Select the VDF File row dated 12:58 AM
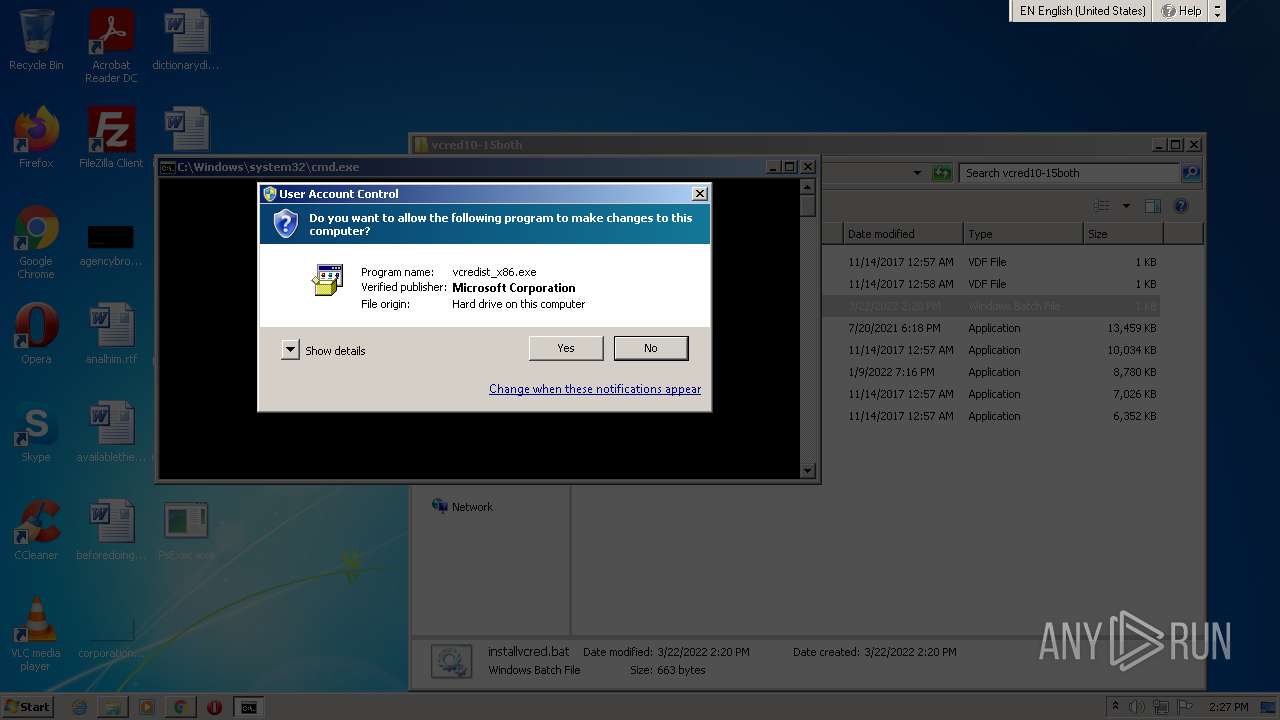The height and width of the screenshot is (720, 1280). point(990,284)
